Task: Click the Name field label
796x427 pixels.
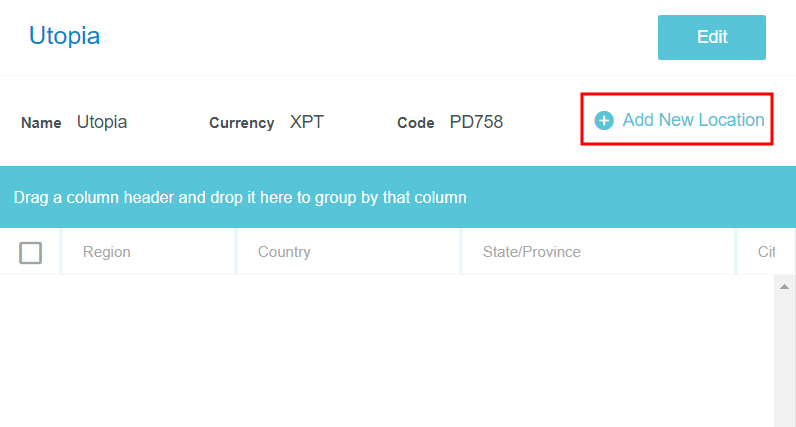Action: pos(41,123)
